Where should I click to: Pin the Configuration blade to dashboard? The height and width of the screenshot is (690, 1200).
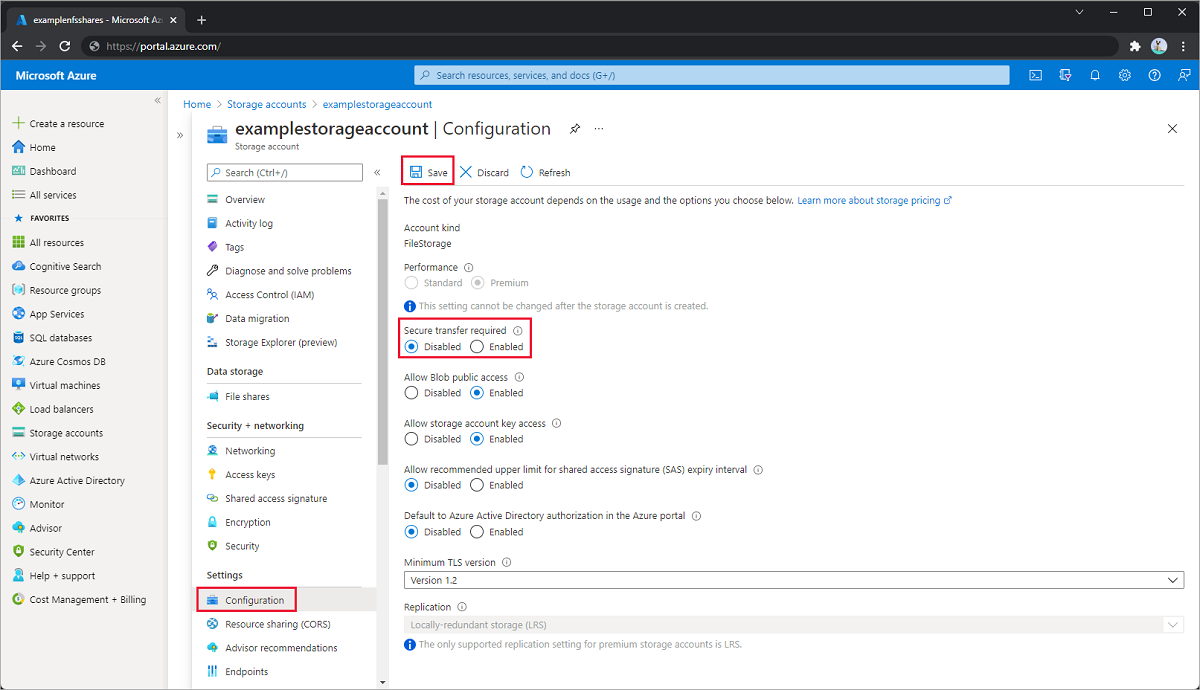tap(575, 129)
